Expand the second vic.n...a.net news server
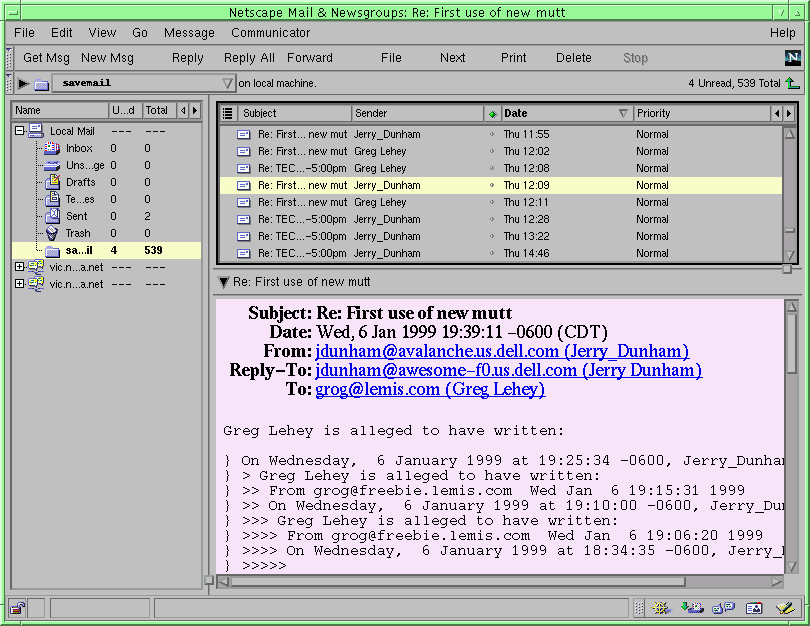The width and height of the screenshot is (810, 626). (20, 284)
